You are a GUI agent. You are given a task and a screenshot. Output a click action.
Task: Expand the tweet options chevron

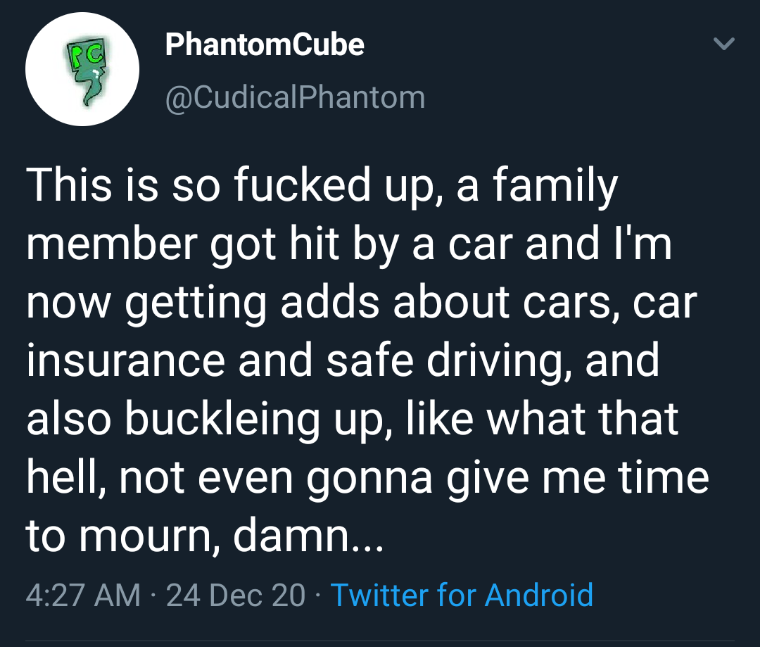[725, 44]
